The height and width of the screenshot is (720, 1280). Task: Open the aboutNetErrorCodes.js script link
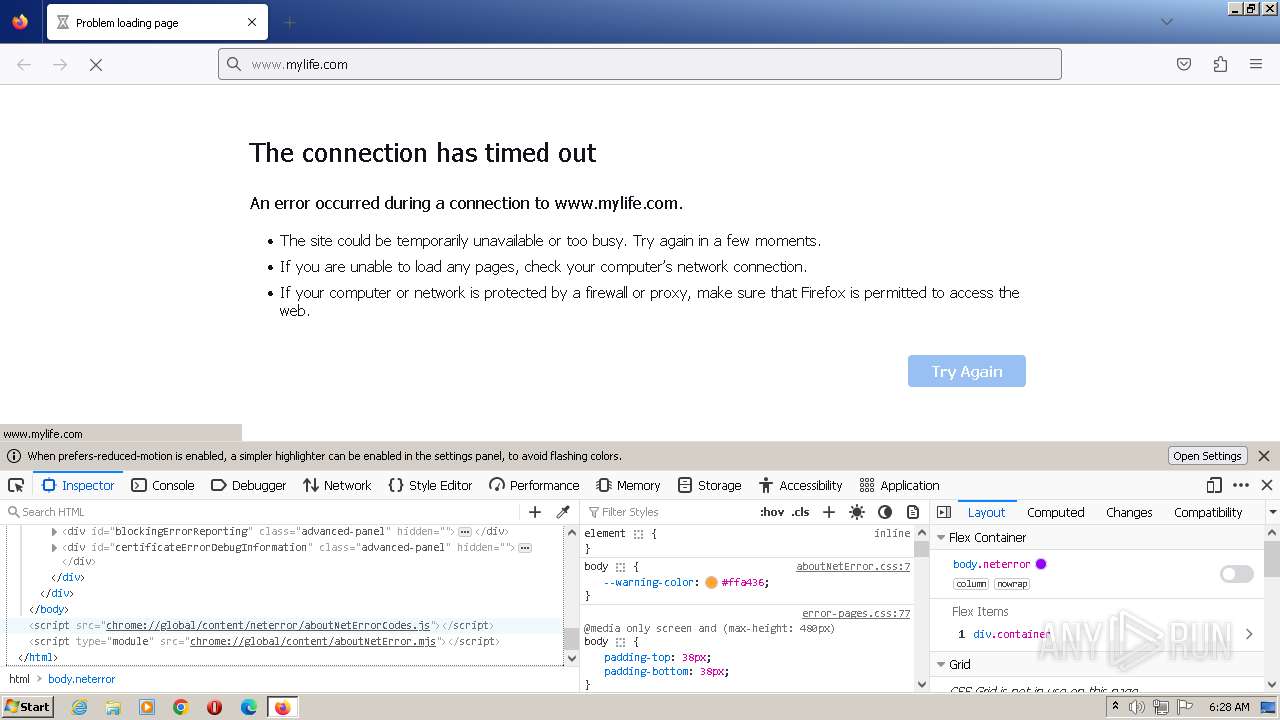[x=268, y=625]
